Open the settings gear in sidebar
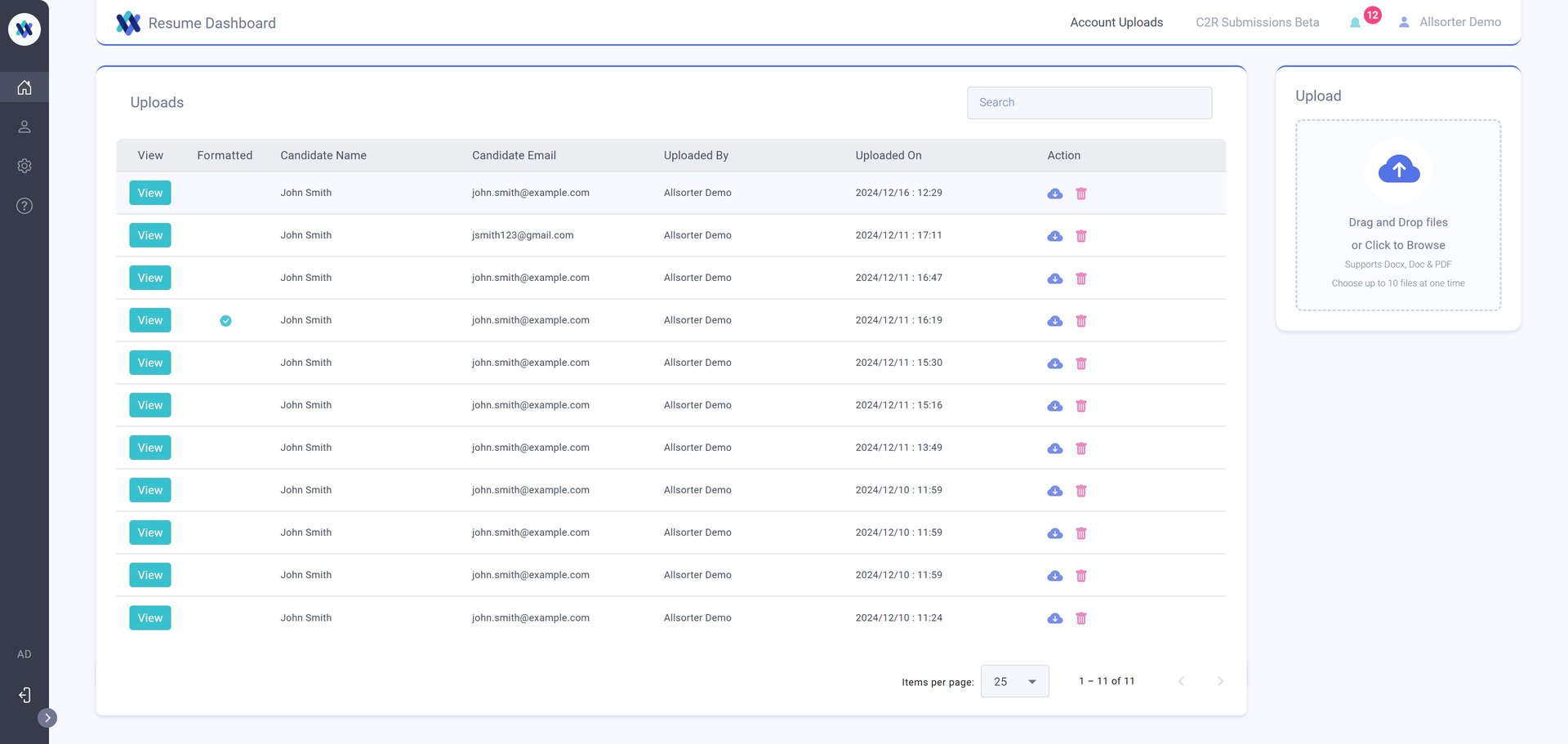This screenshot has height=744, width=1568. (x=24, y=166)
